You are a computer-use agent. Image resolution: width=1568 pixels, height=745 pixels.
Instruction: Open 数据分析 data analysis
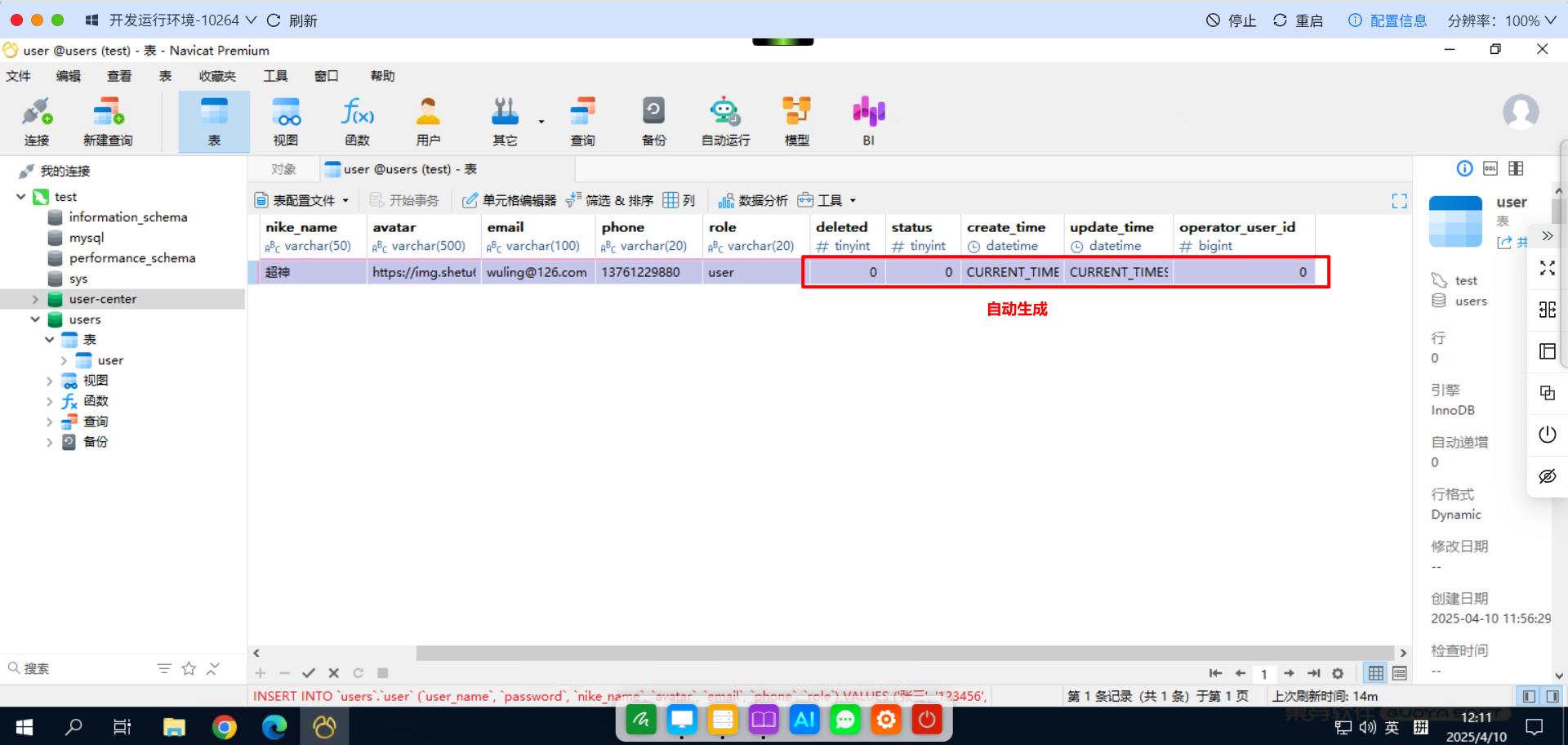[753, 200]
